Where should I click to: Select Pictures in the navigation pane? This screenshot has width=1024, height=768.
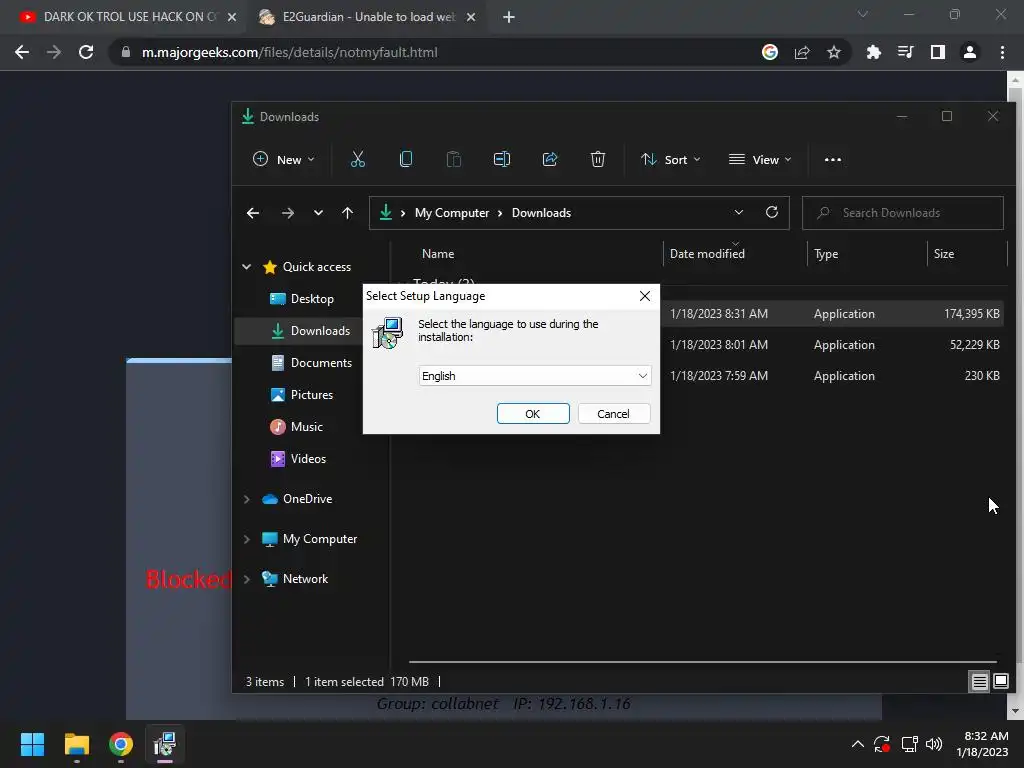click(302, 395)
